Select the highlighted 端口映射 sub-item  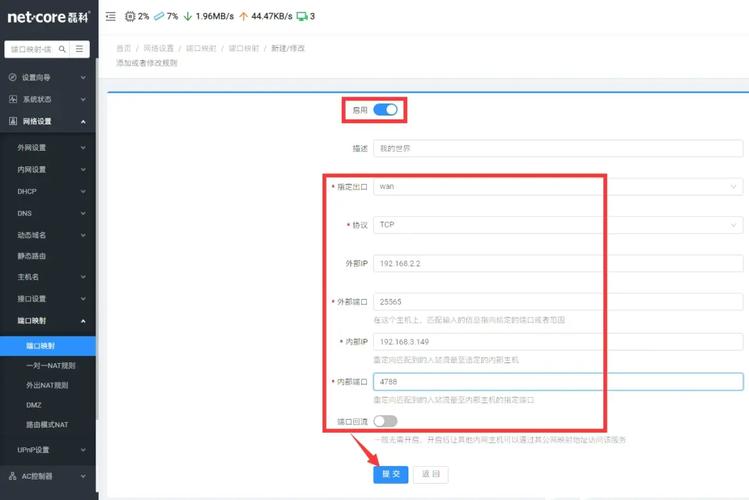pos(48,346)
